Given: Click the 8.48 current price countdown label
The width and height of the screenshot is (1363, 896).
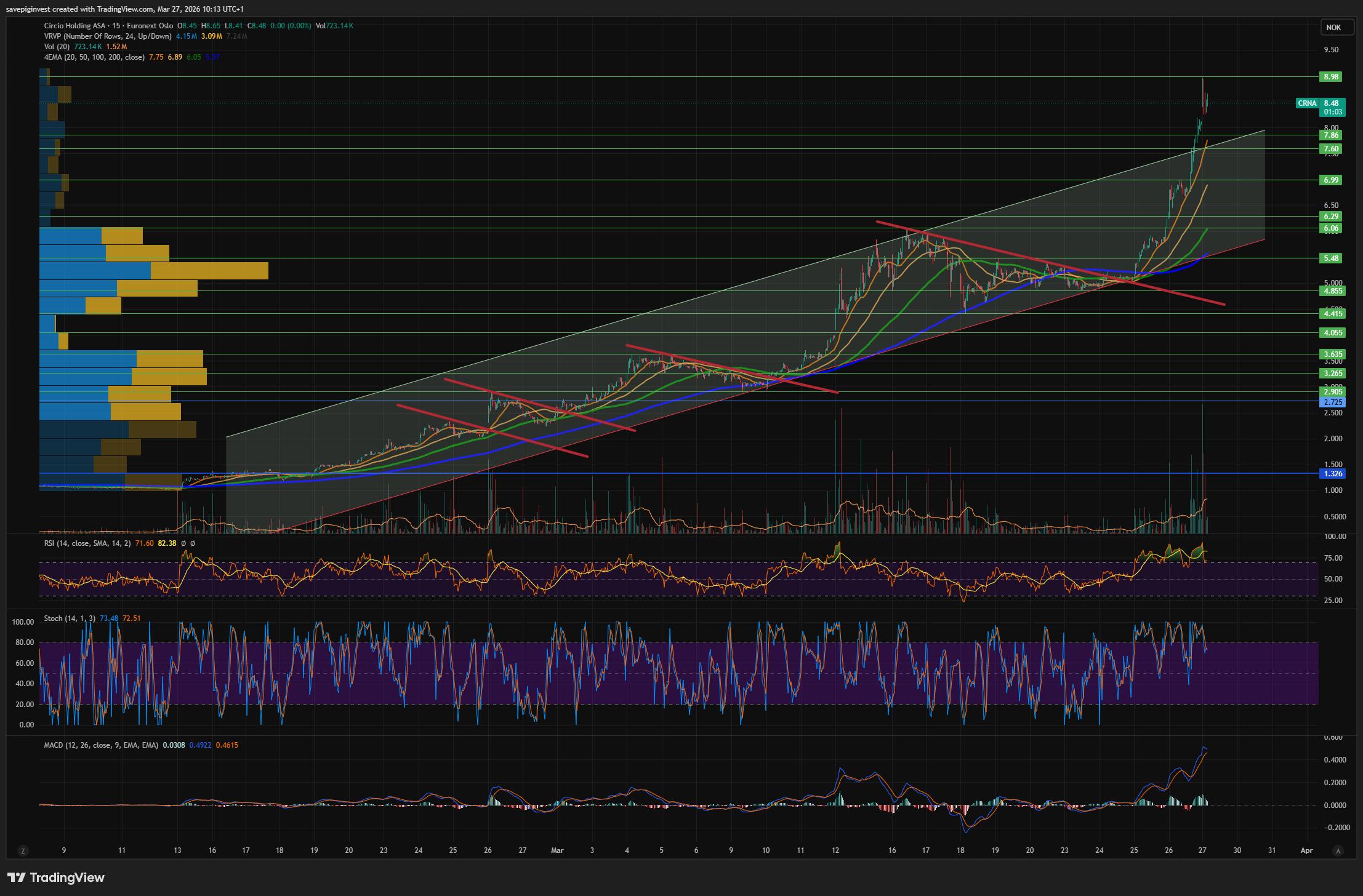Looking at the screenshot, I should pyautogui.click(x=1332, y=108).
